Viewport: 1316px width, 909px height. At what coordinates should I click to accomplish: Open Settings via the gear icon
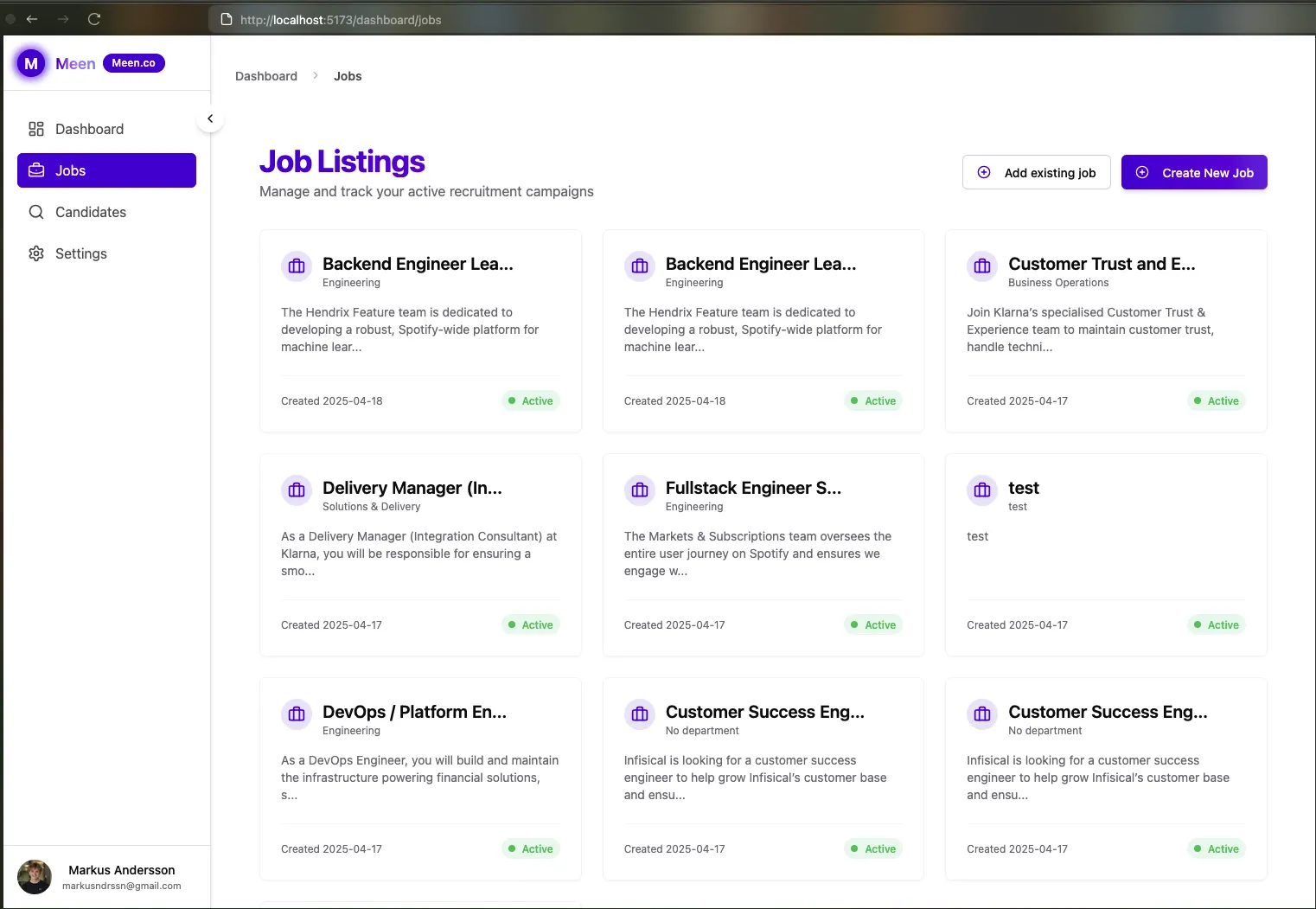(x=35, y=253)
